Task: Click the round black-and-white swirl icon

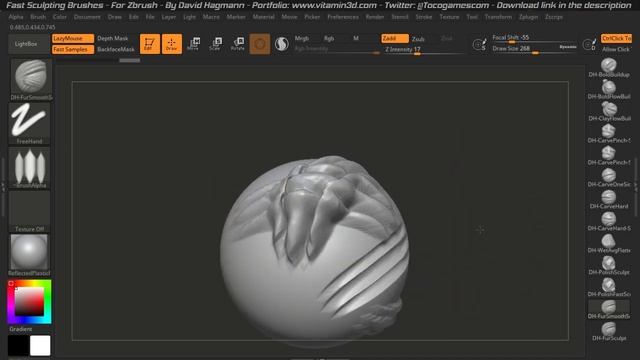Action: (282, 44)
